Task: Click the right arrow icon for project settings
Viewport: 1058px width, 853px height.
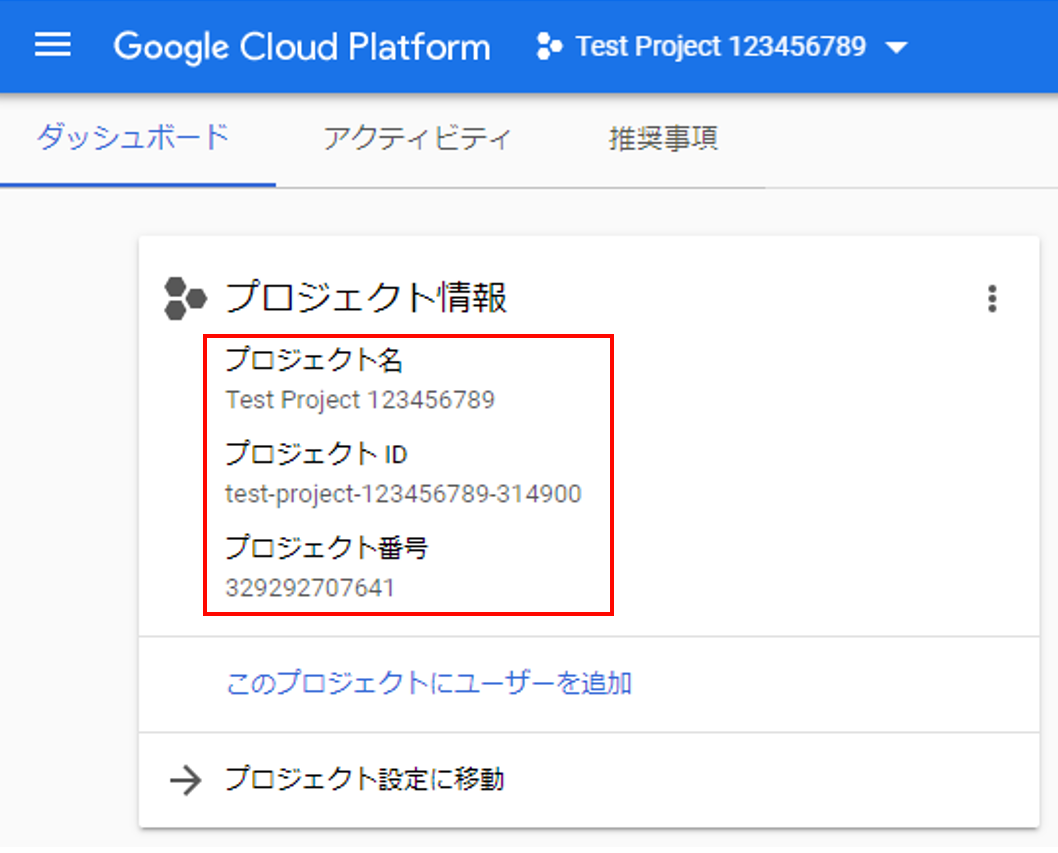Action: 186,781
